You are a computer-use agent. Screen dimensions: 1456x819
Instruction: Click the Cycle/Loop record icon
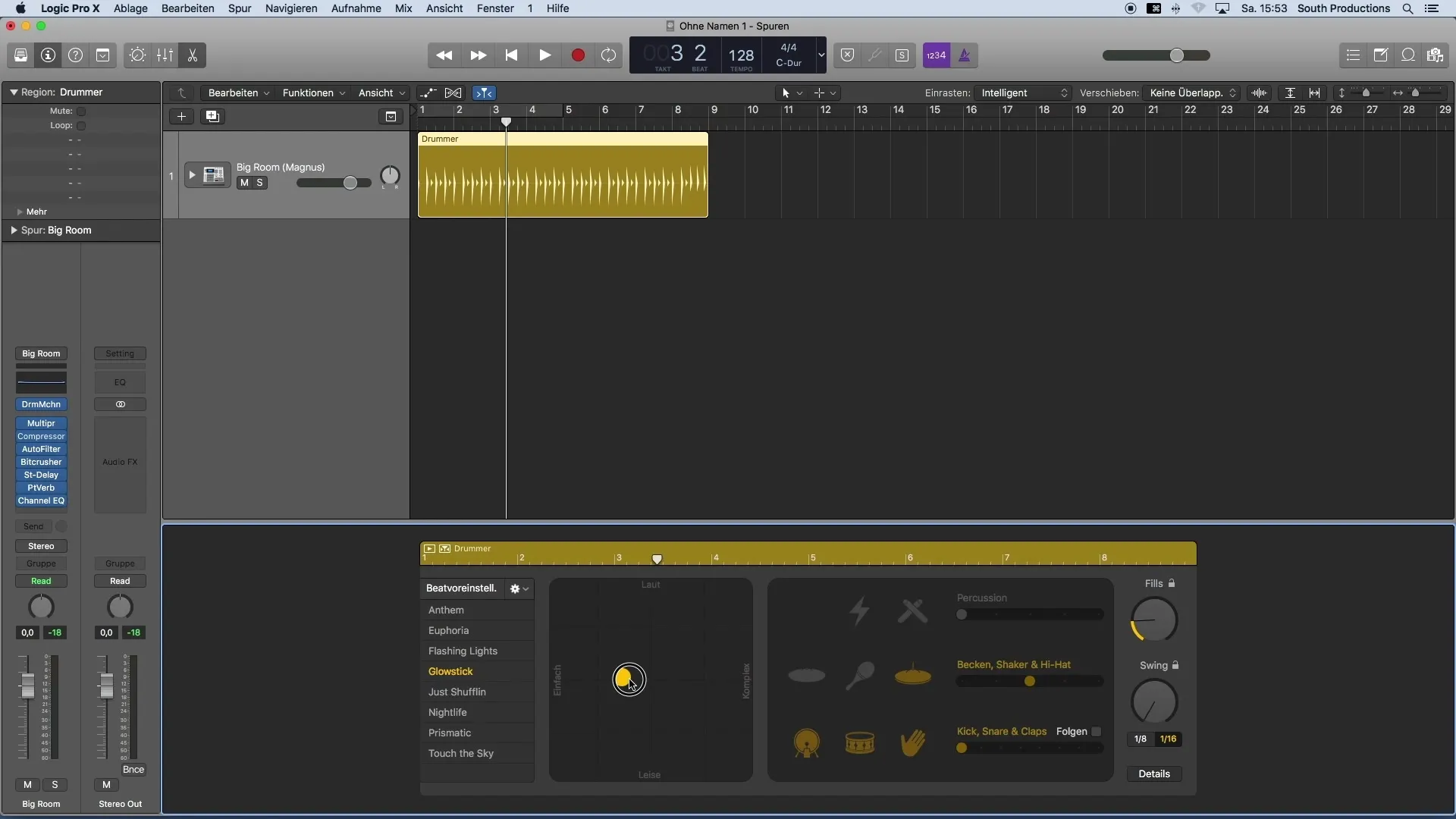tap(609, 55)
